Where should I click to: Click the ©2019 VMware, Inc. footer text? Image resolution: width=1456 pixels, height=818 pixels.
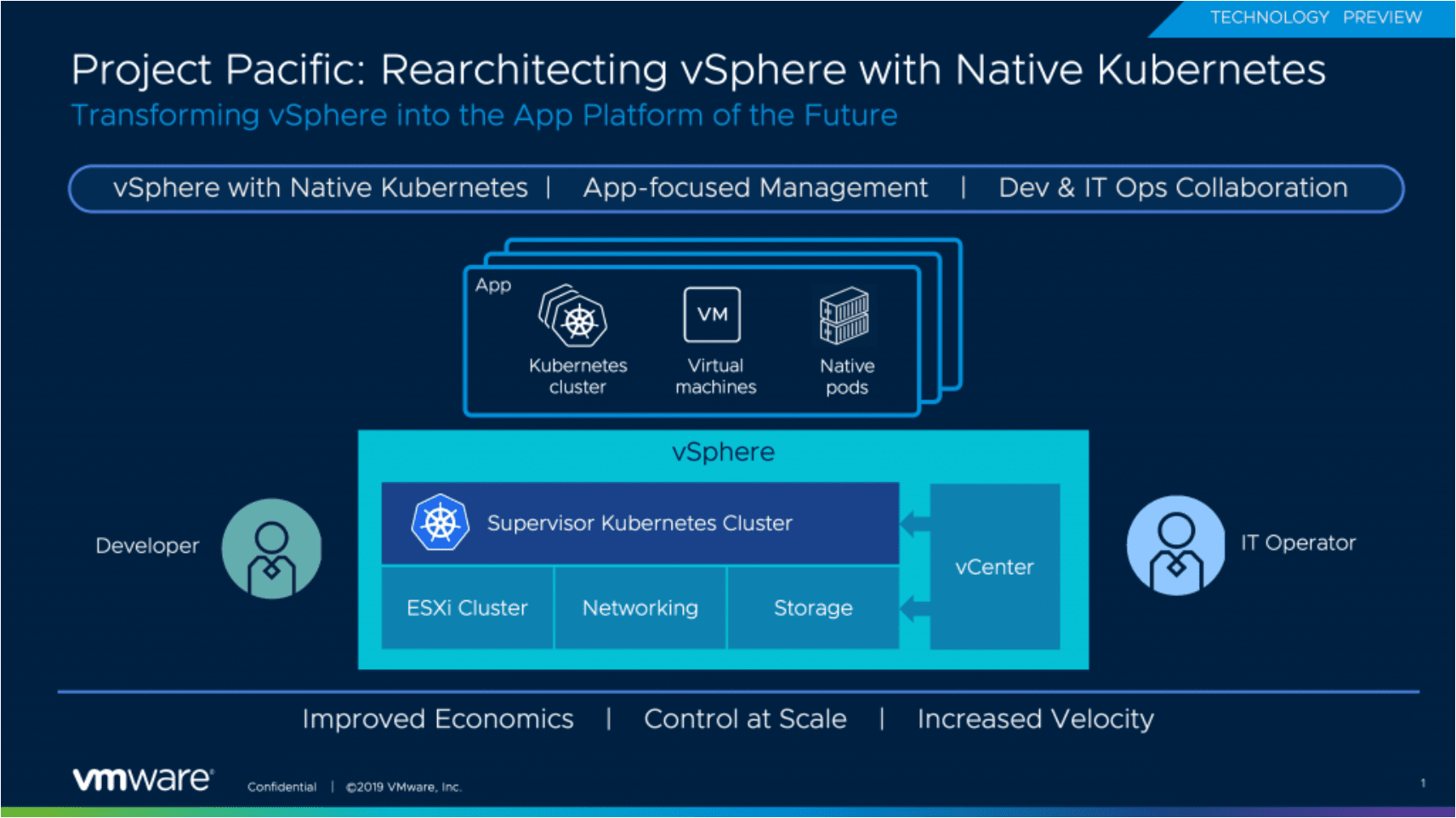[x=404, y=787]
